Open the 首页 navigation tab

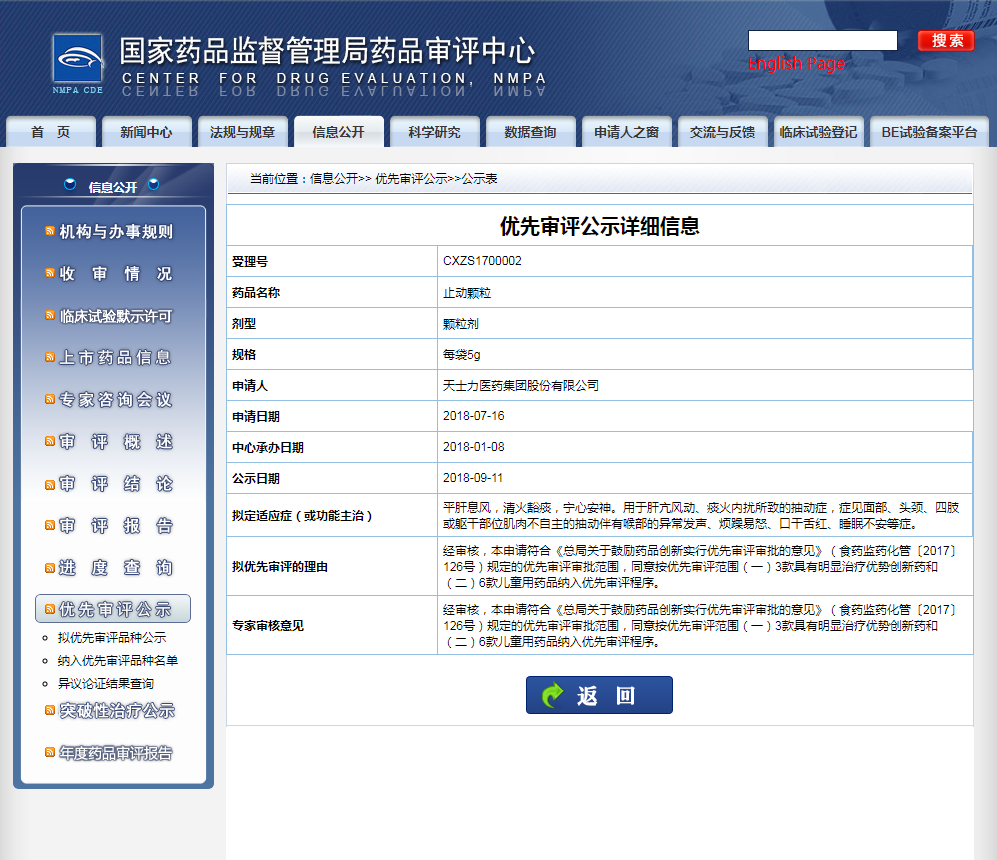[x=51, y=132]
